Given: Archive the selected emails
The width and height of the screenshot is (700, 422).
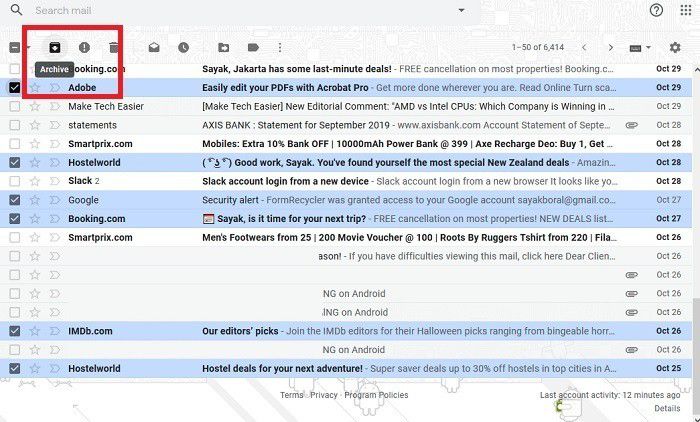Looking at the screenshot, I should coord(54,47).
